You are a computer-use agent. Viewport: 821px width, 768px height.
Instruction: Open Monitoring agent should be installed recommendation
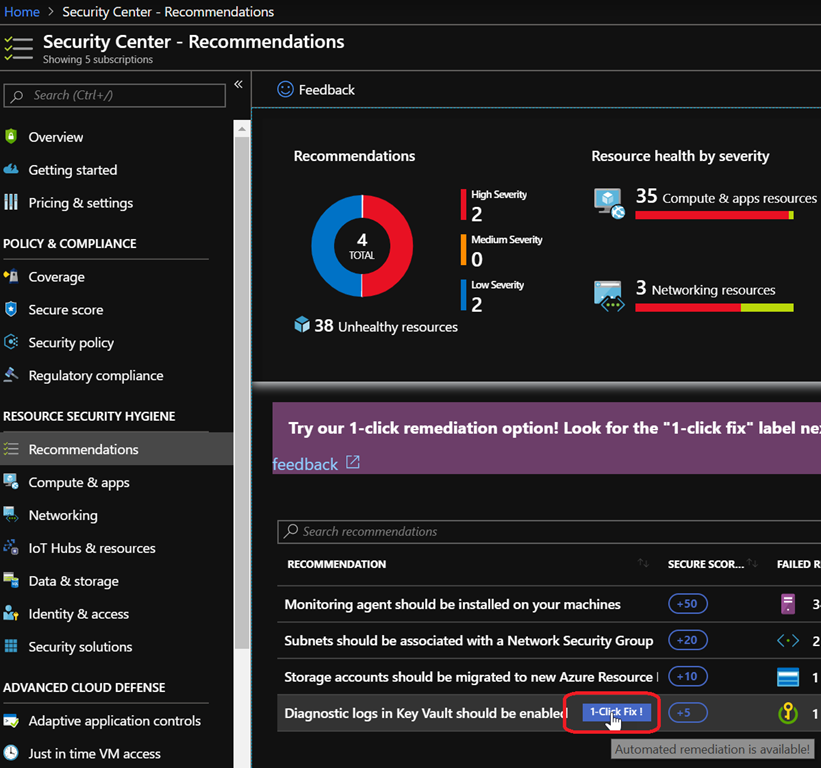pos(452,604)
